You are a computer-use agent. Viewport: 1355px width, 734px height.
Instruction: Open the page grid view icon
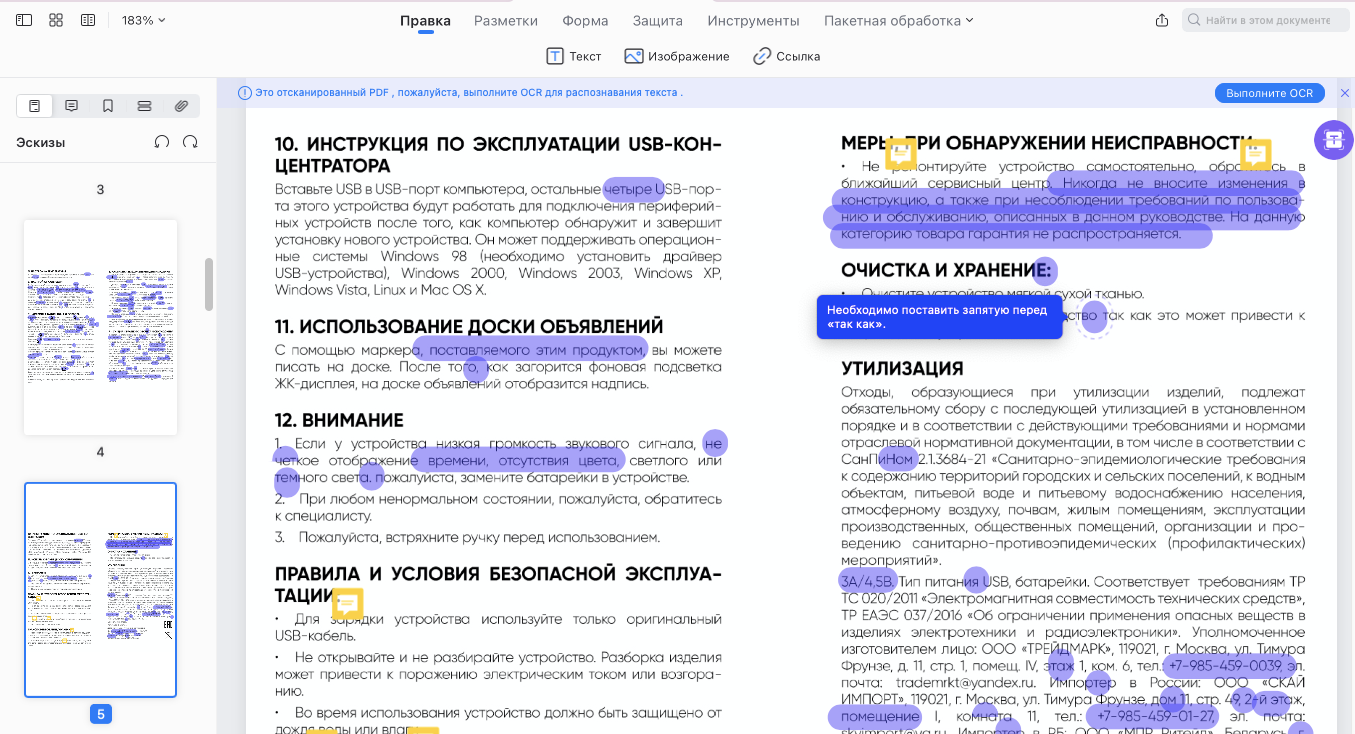pyautogui.click(x=56, y=20)
